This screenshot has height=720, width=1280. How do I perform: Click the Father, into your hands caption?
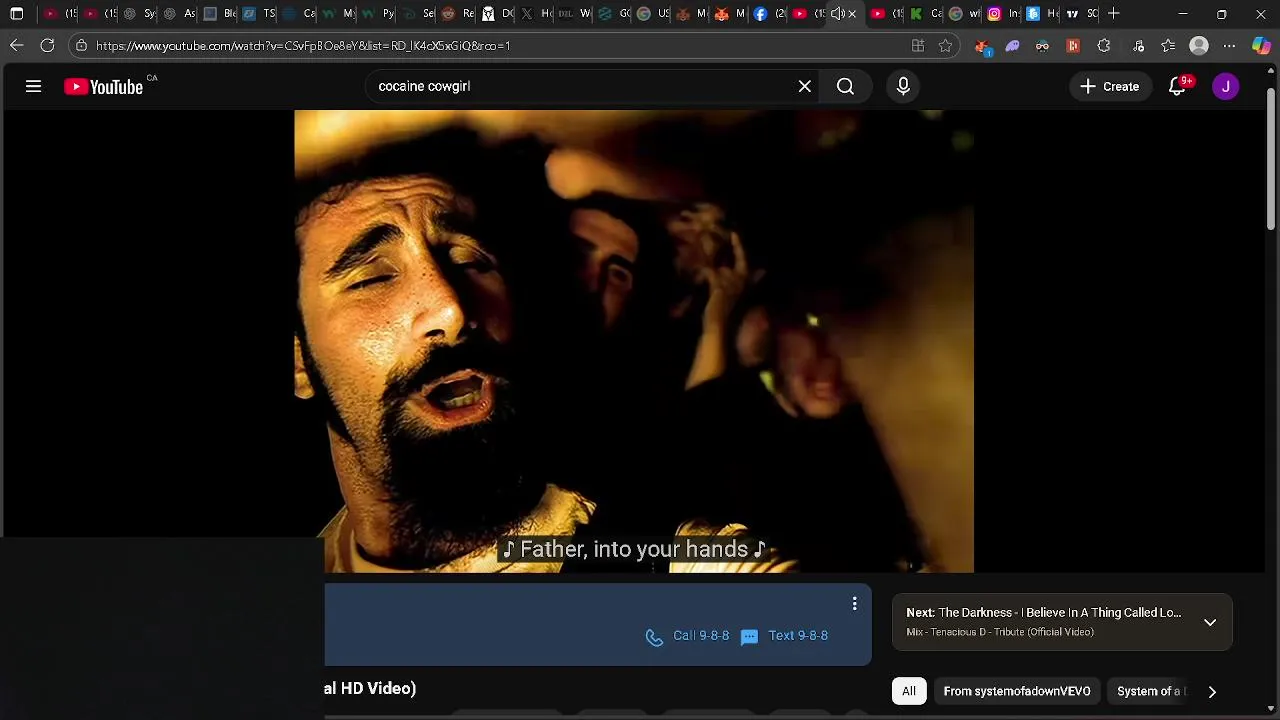(634, 549)
